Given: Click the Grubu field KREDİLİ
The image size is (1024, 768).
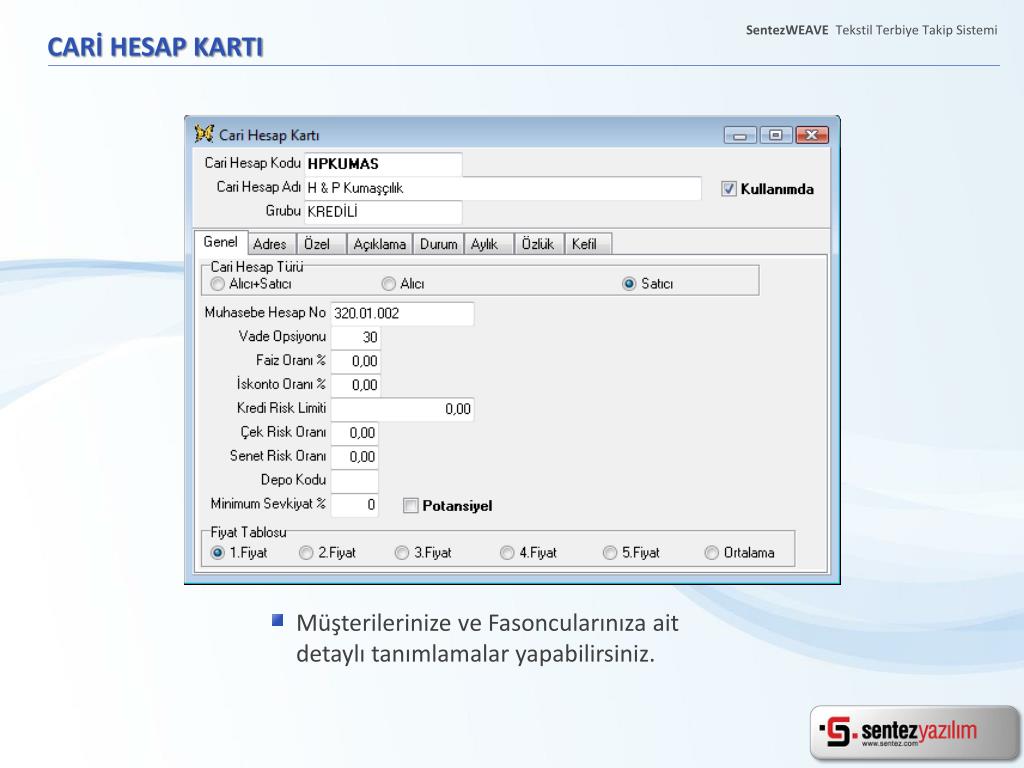Looking at the screenshot, I should point(383,212).
